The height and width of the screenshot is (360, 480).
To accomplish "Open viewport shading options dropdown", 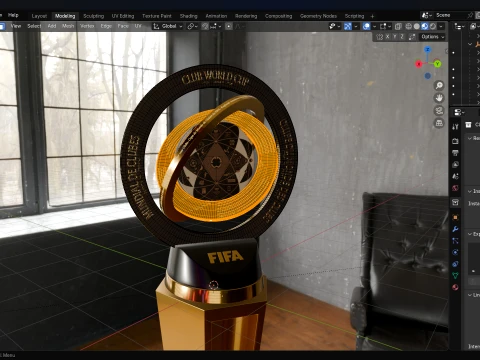I will point(441,26).
